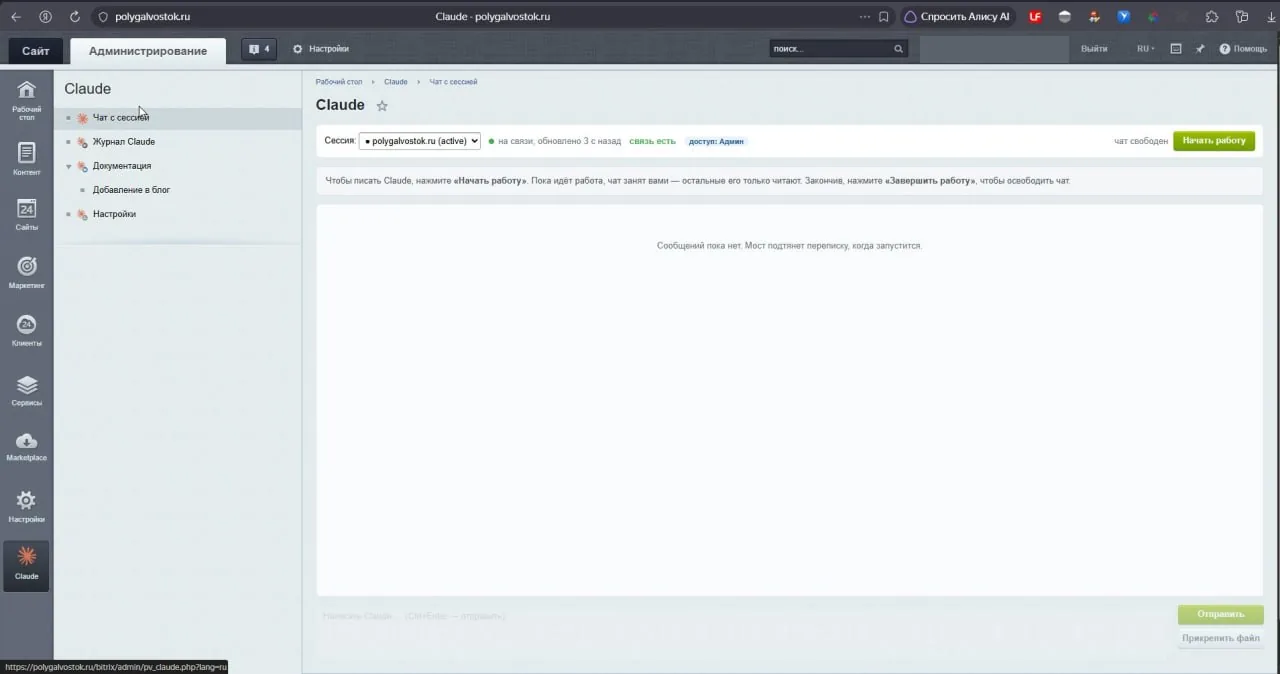Click the Claude heading in left panel
The height and width of the screenshot is (674, 1280).
pos(88,89)
